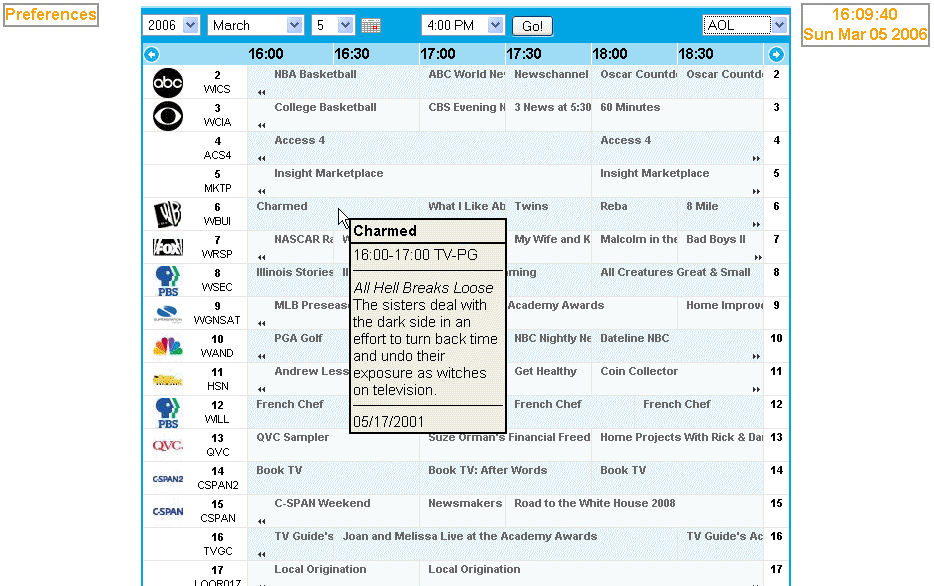Select Joan and Melissa Live listing
The height and width of the screenshot is (586, 934).
[469, 537]
